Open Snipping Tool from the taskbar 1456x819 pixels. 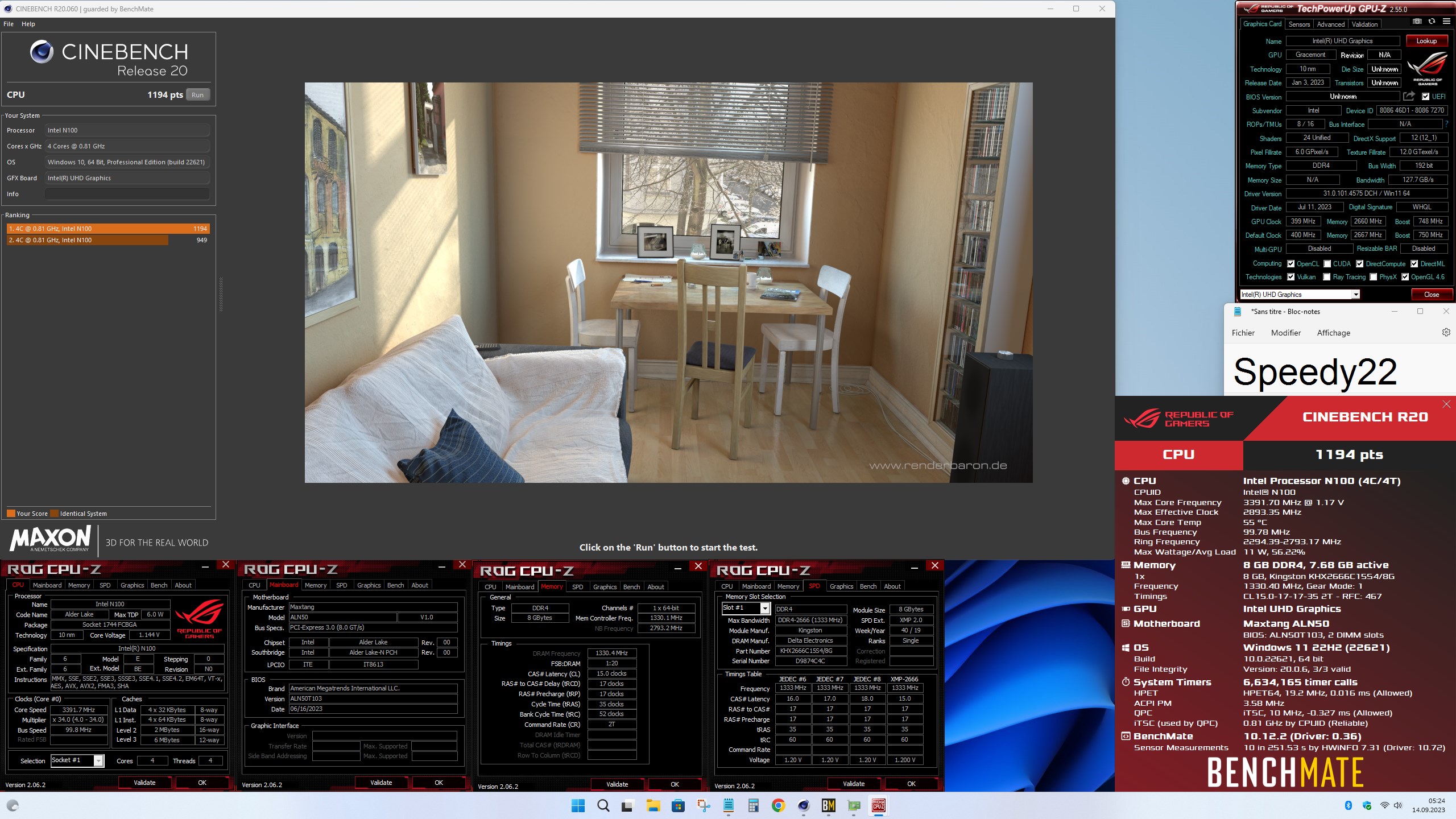coord(704,805)
